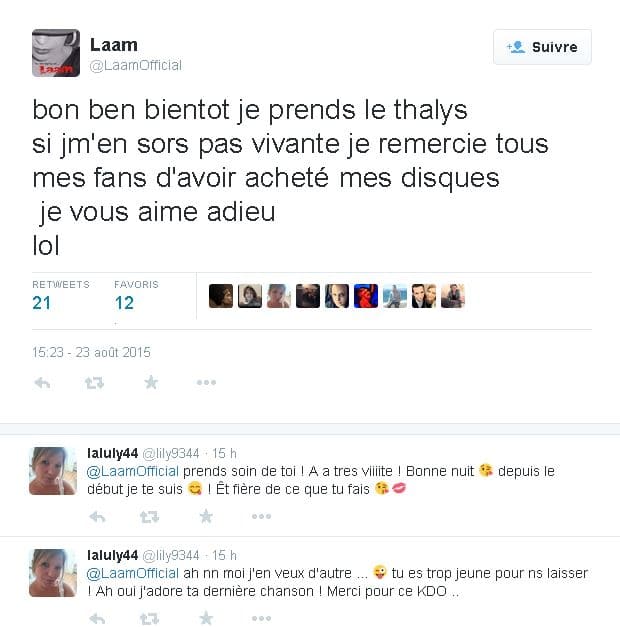View the 21 retweets count
This screenshot has height=627, width=620.
coord(42,303)
